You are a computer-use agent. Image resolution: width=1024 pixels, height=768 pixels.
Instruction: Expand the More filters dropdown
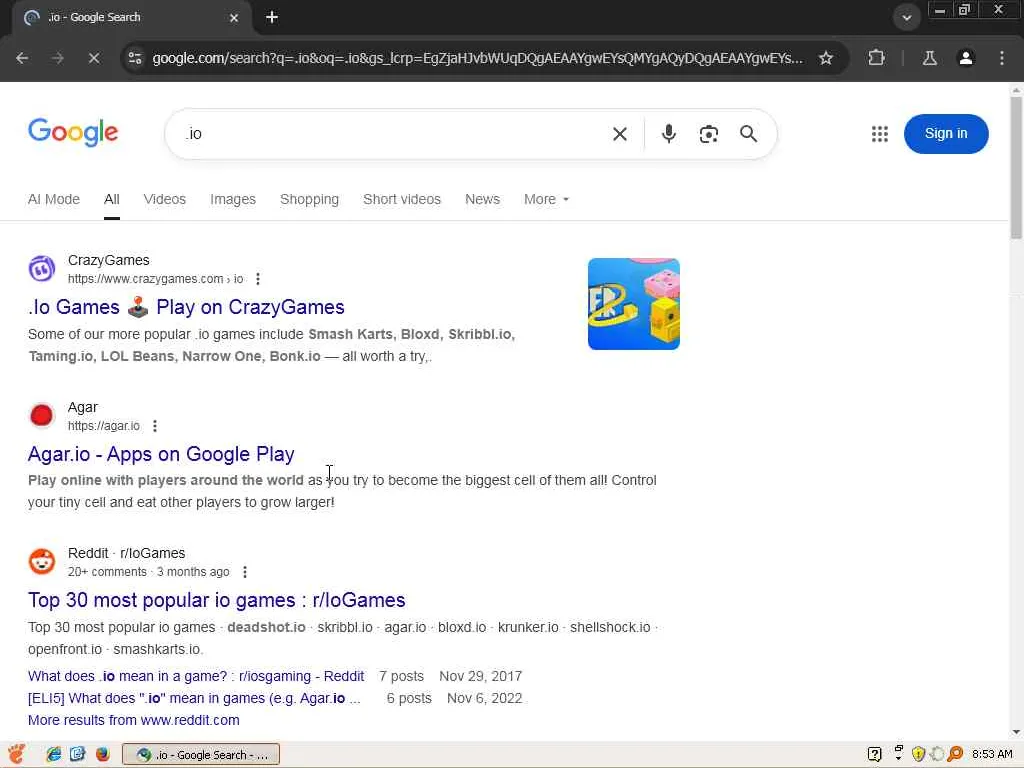[x=547, y=199]
